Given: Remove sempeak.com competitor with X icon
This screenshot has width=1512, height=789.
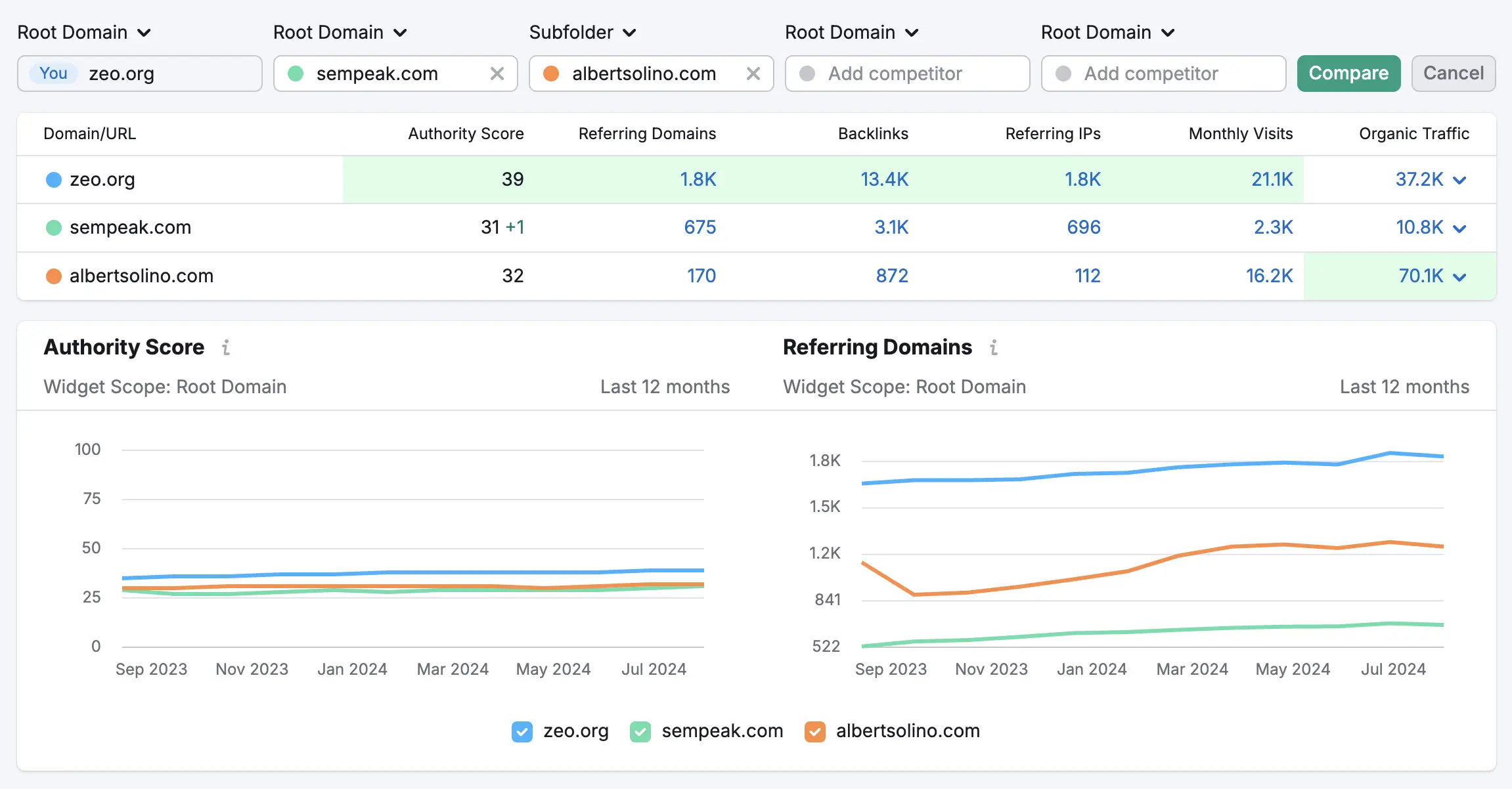Looking at the screenshot, I should pos(497,74).
